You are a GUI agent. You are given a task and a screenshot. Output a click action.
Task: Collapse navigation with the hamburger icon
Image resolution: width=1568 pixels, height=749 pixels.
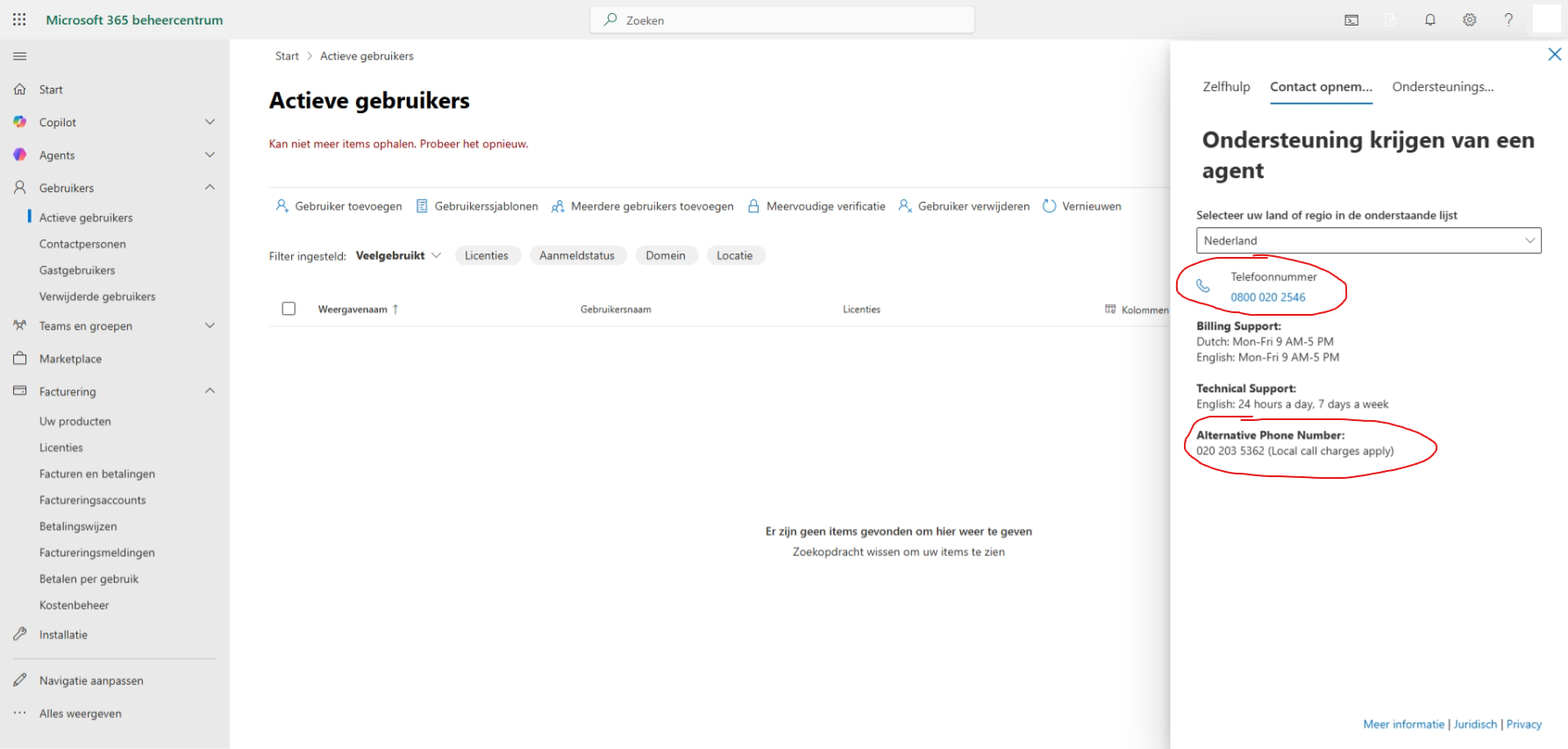pyautogui.click(x=19, y=56)
